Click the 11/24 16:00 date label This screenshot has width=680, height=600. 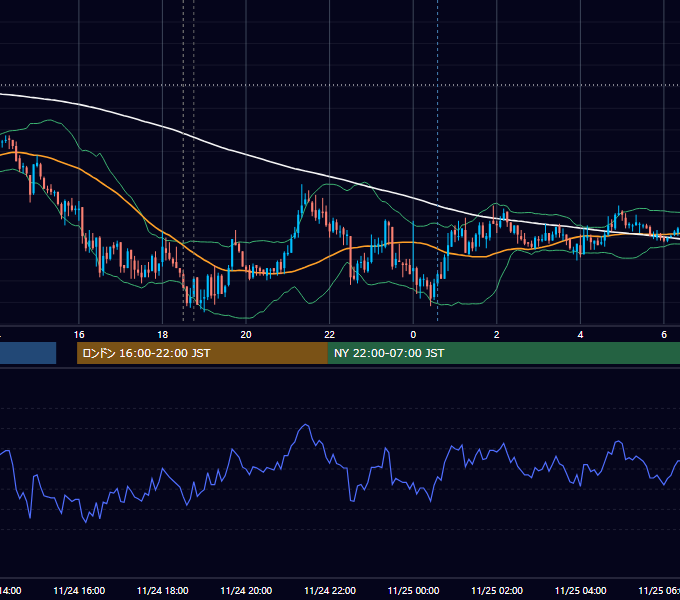pyautogui.click(x=79, y=590)
